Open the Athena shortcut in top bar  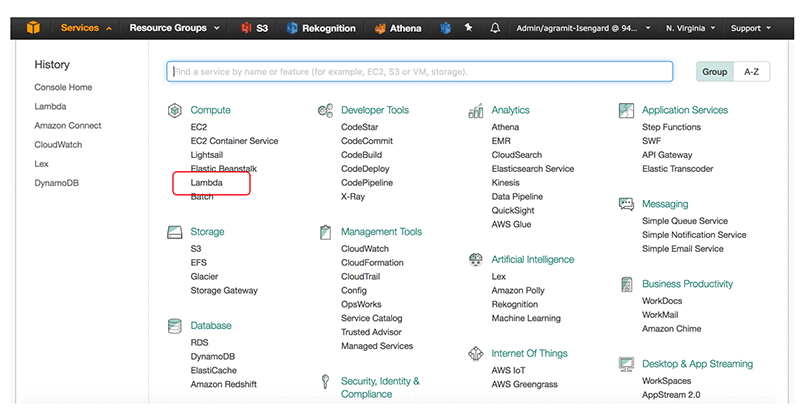coord(398,28)
